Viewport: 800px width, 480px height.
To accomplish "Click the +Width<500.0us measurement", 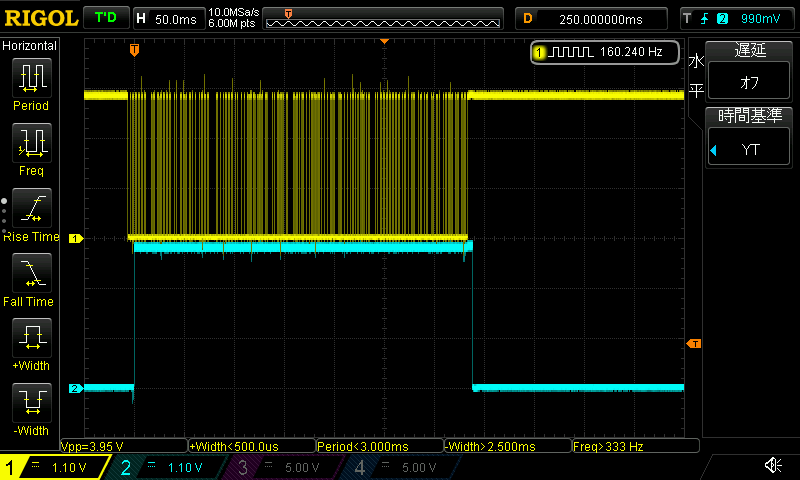I will point(252,446).
